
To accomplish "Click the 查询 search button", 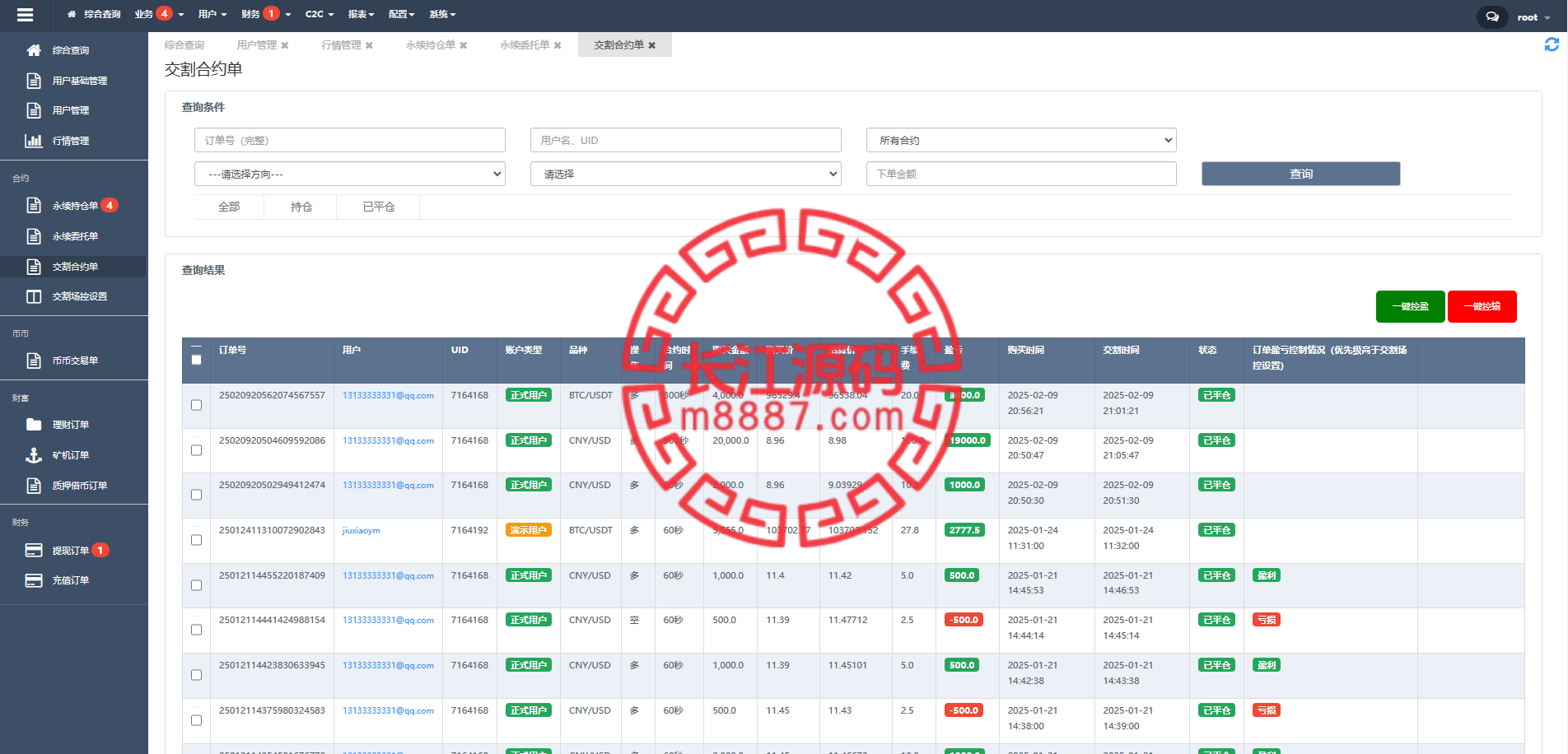I will tap(1301, 174).
